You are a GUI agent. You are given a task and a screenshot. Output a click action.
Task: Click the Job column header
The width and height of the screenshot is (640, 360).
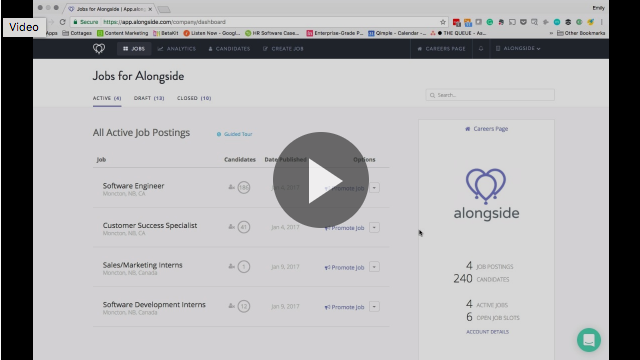(101, 160)
